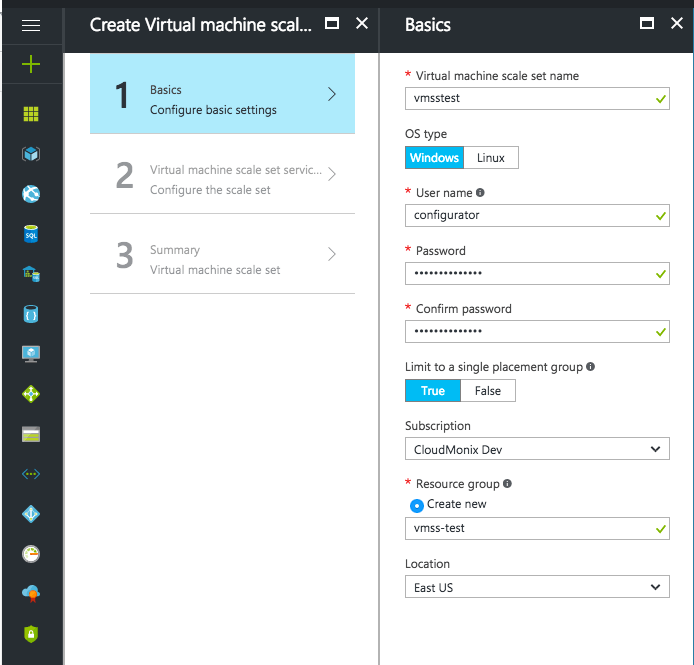This screenshot has width=694, height=665.
Task: Expand step 2 scale set service chevron
Action: tap(332, 174)
